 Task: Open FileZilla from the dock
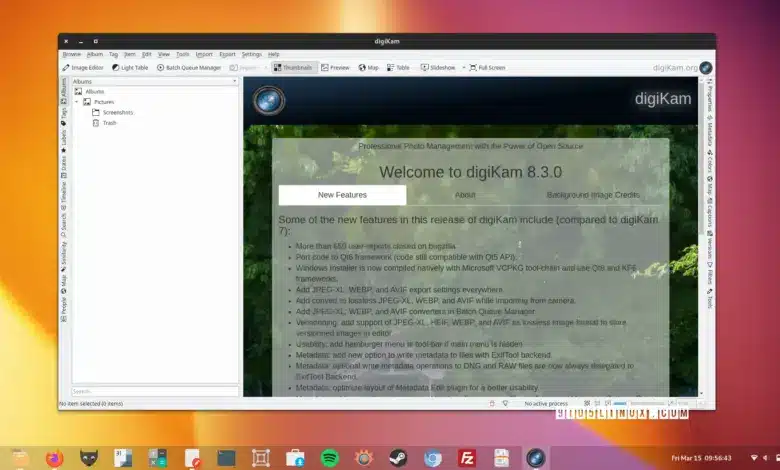tap(467, 458)
